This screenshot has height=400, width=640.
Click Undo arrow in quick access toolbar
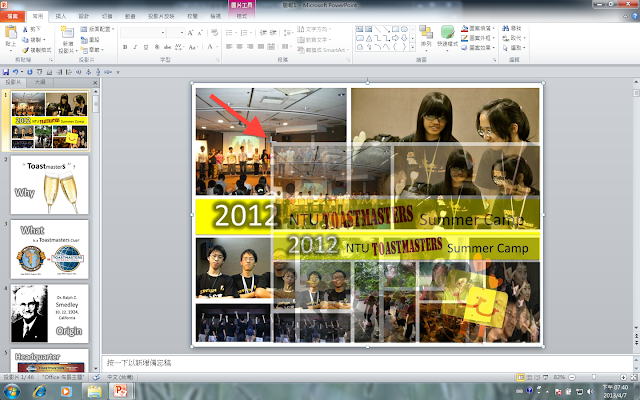pyautogui.click(x=15, y=72)
